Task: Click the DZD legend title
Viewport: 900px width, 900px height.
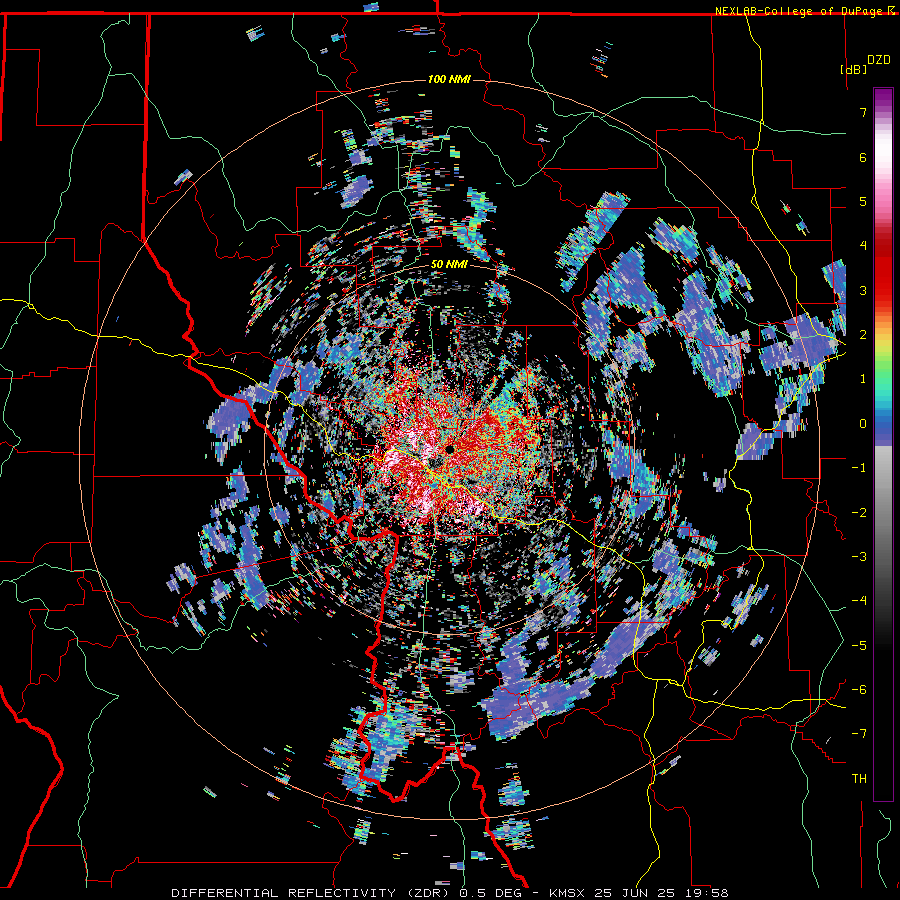Action: pyautogui.click(x=879, y=60)
